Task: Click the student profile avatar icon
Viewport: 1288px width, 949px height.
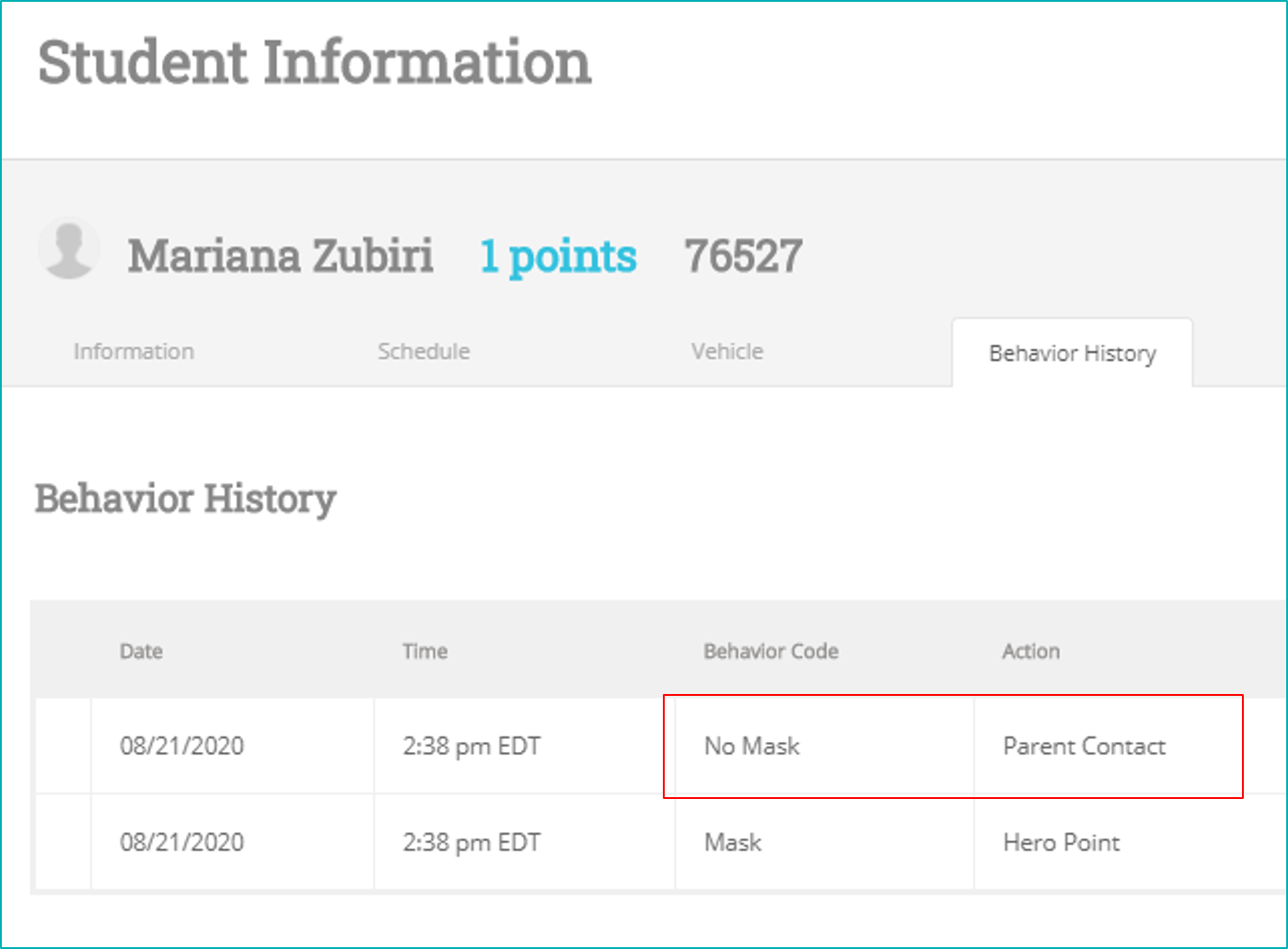Action: (x=69, y=249)
